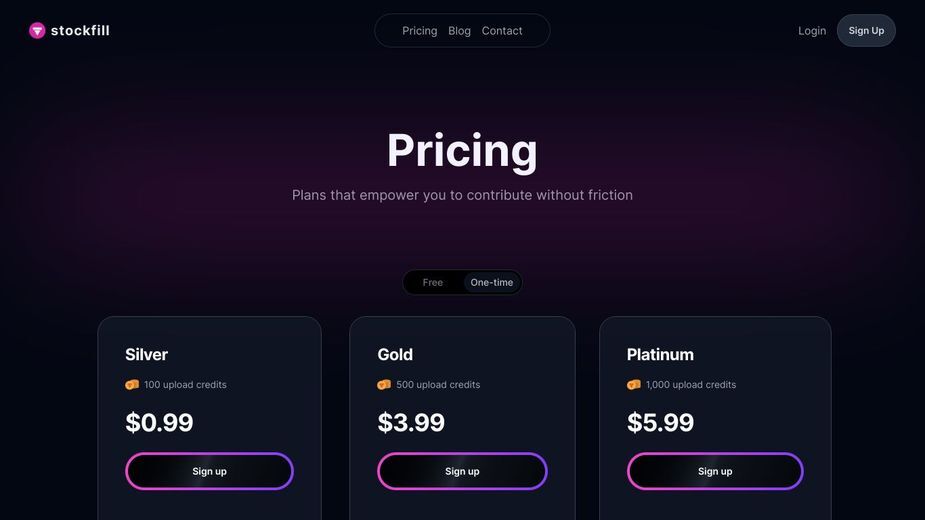Click the Silver plan credits coin icon
Screen dimensions: 925x520
132,385
